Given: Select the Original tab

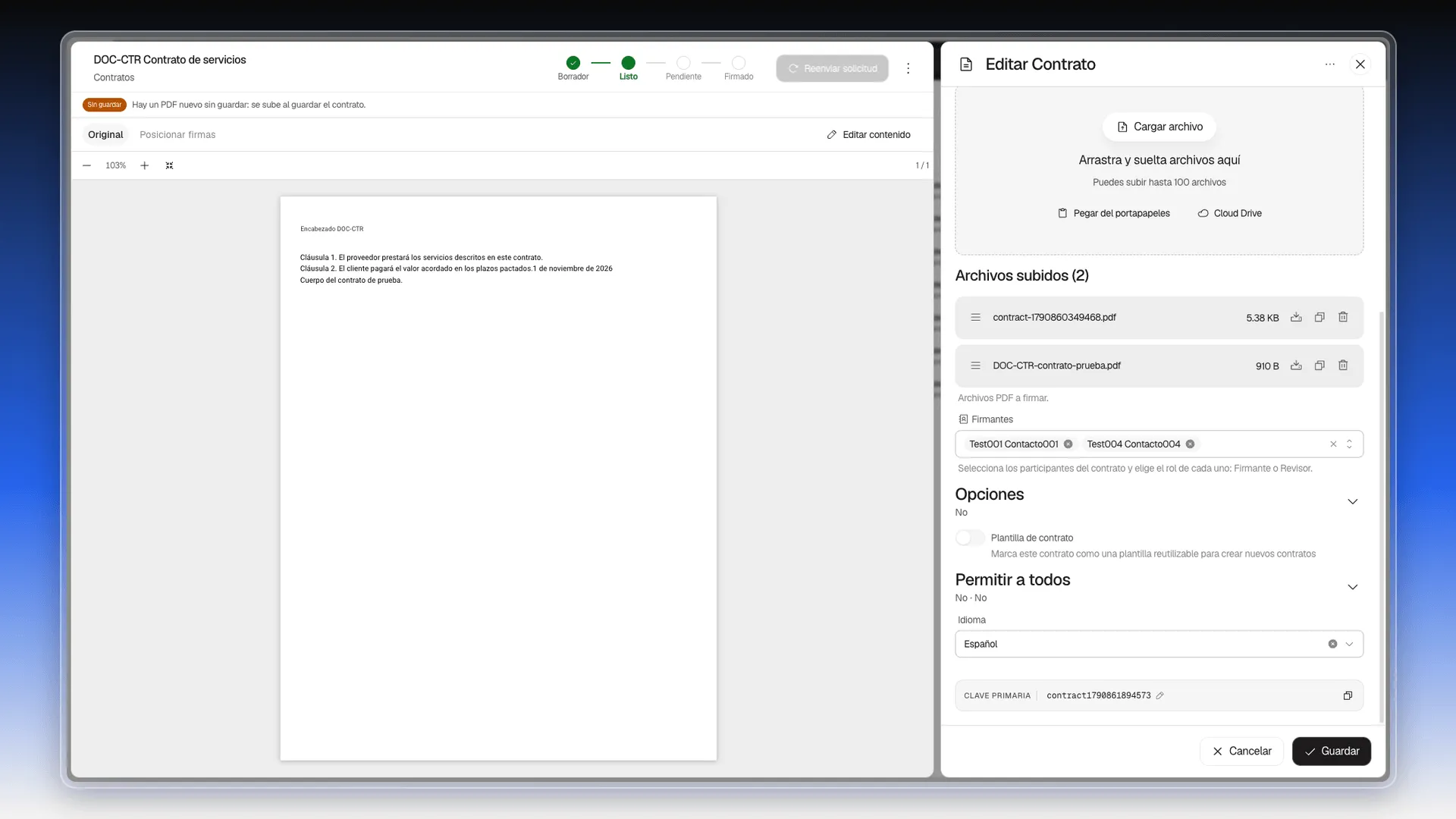Looking at the screenshot, I should (x=105, y=135).
